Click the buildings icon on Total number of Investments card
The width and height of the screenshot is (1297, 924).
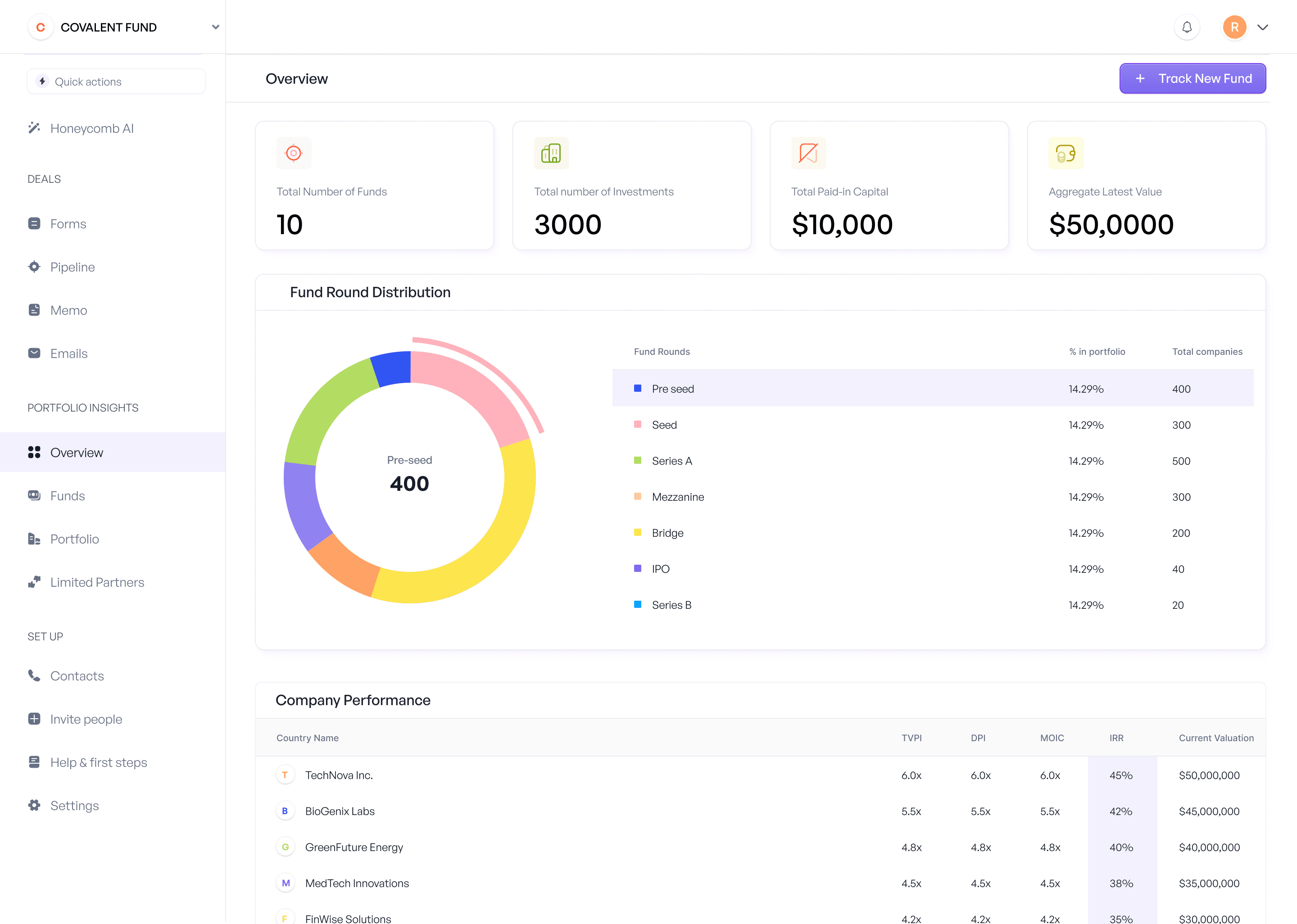[x=551, y=153]
